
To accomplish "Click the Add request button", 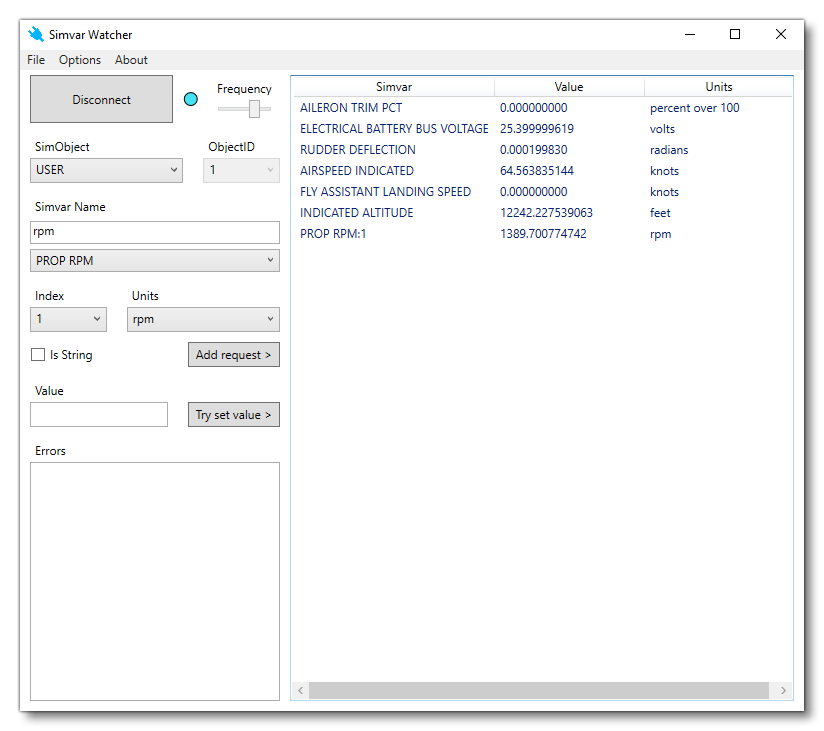I will (x=233, y=355).
